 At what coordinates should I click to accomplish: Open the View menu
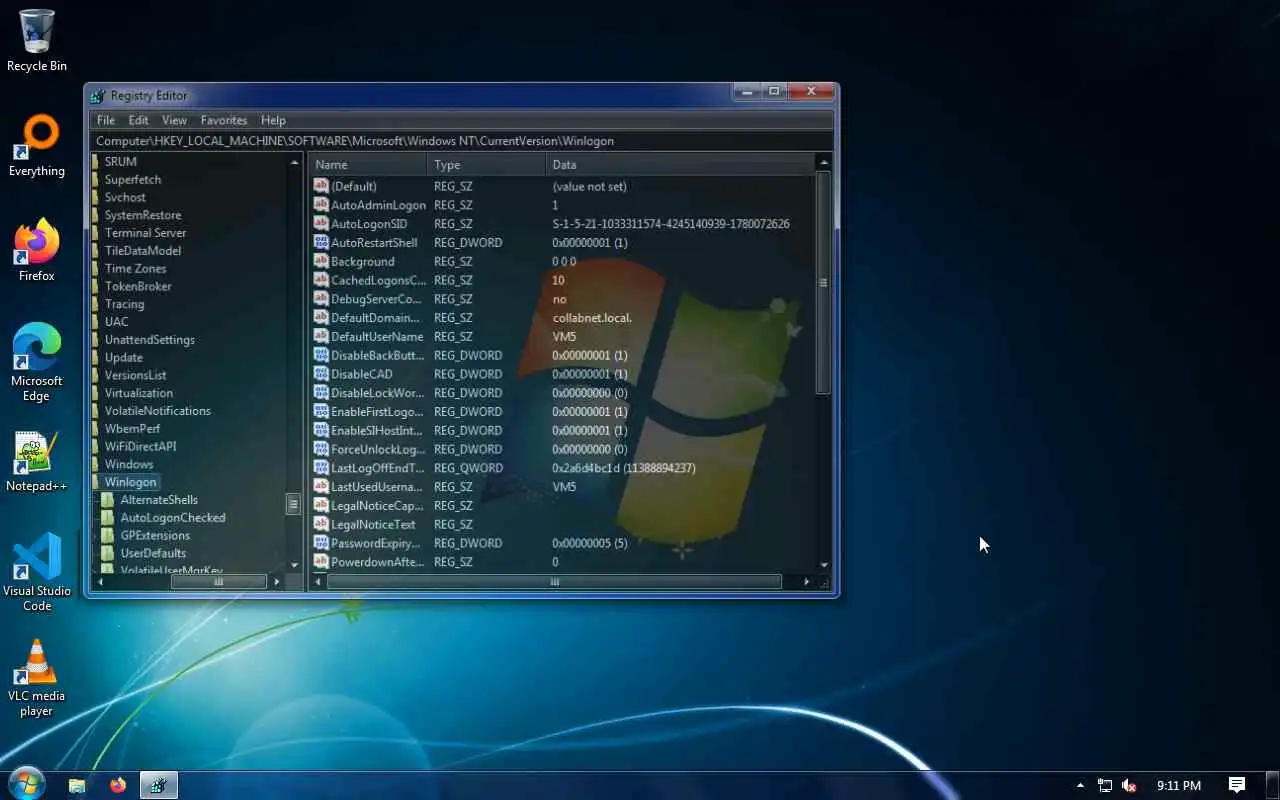174,120
